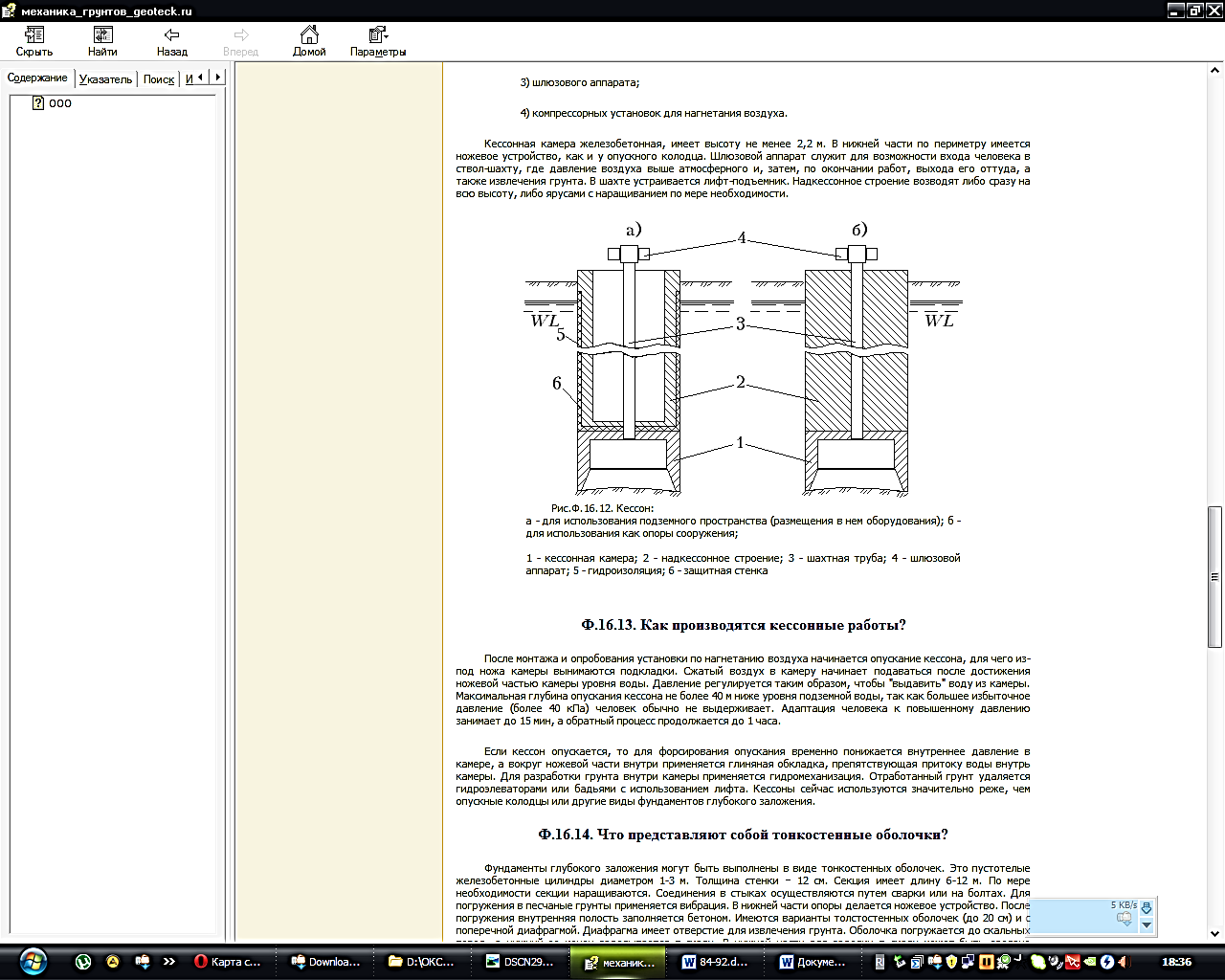This screenshot has width=1225, height=980.
Task: Click the механик... help taskbar button
Action: coord(619,962)
